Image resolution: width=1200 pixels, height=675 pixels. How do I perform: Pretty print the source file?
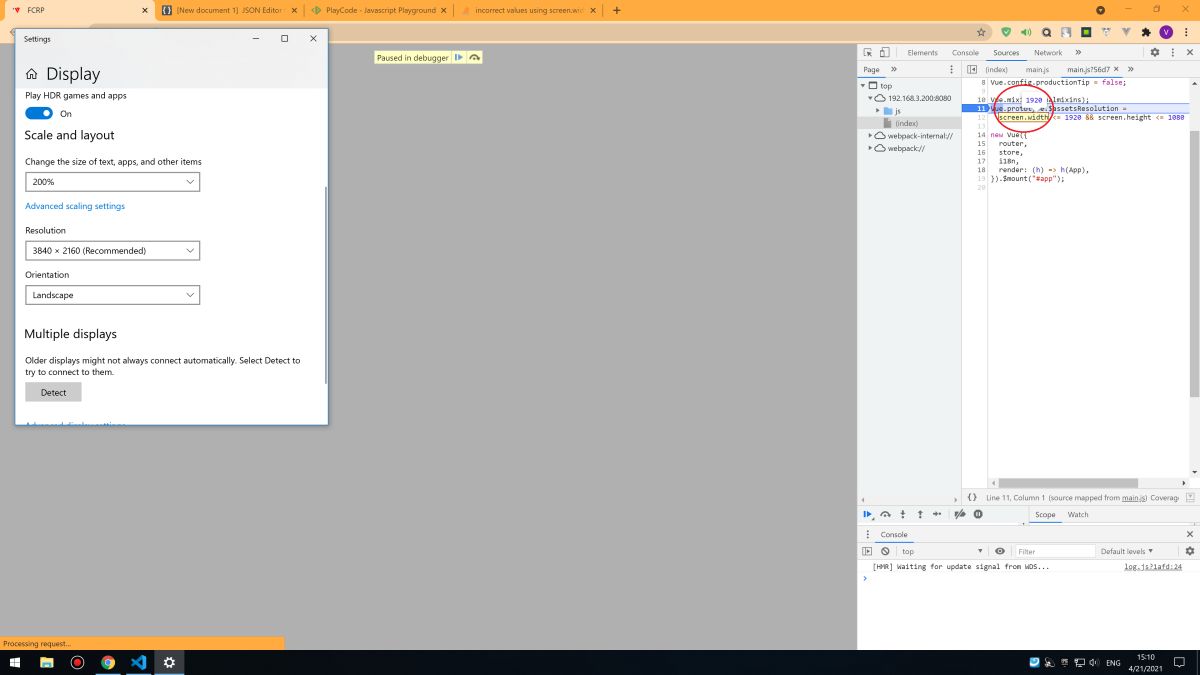(972, 497)
